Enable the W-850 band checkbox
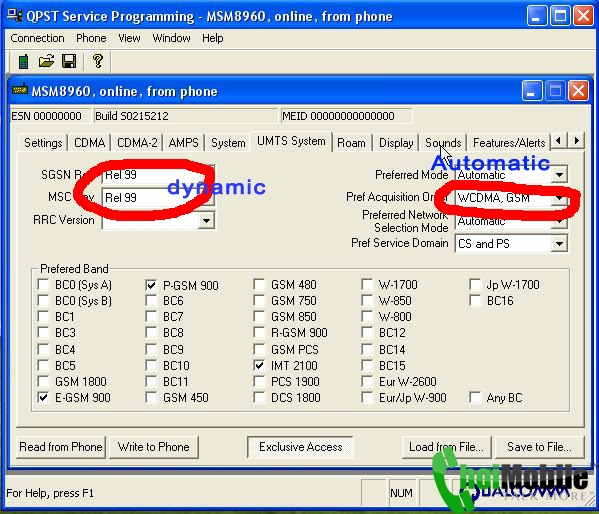599x514 pixels. 367,300
